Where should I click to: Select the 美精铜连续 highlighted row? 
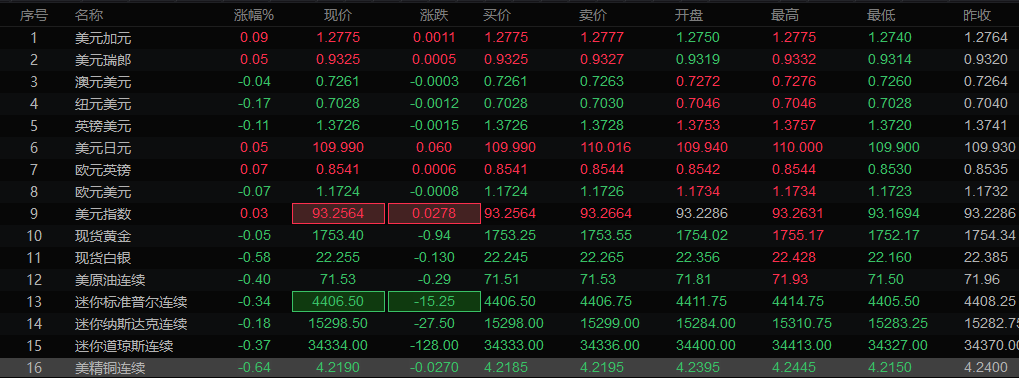point(510,368)
